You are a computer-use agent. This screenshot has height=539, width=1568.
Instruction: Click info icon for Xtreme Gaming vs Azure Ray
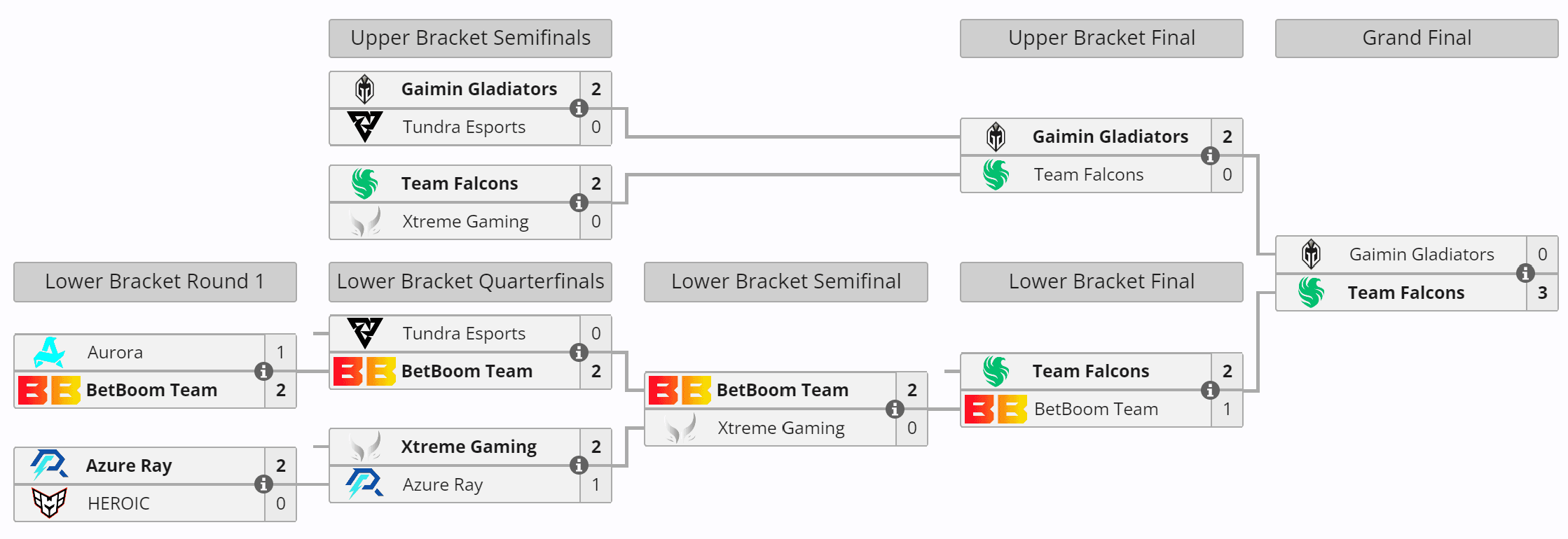pyautogui.click(x=579, y=465)
